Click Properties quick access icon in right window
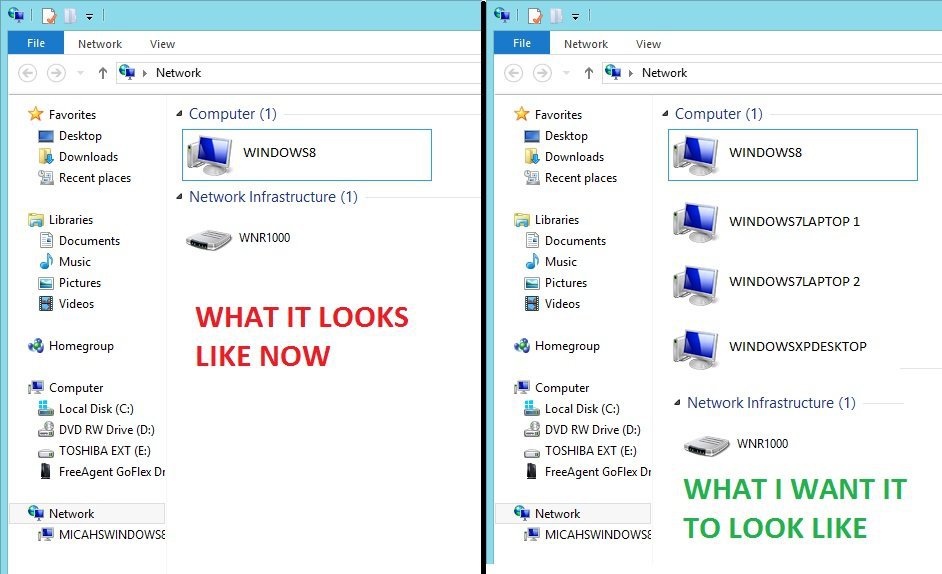The image size is (942, 574). (x=535, y=16)
